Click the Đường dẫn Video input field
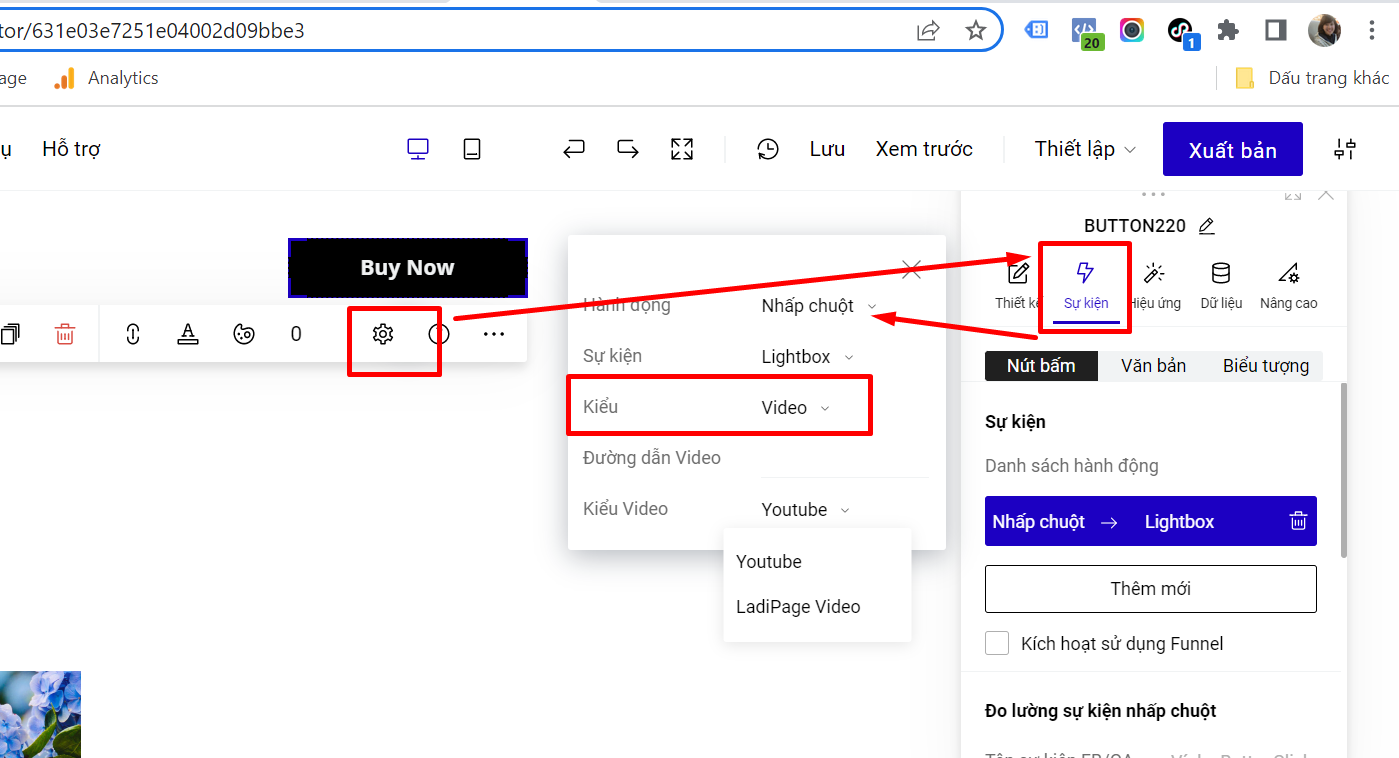This screenshot has width=1399, height=758. coord(843,459)
